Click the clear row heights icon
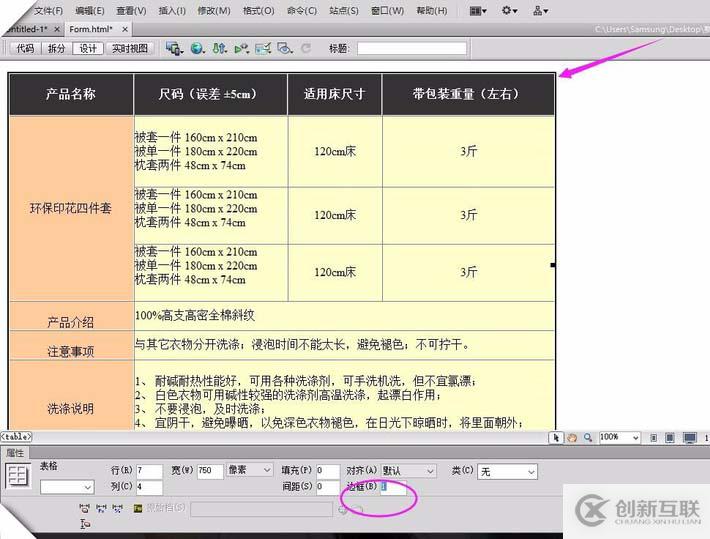 [x=85, y=524]
